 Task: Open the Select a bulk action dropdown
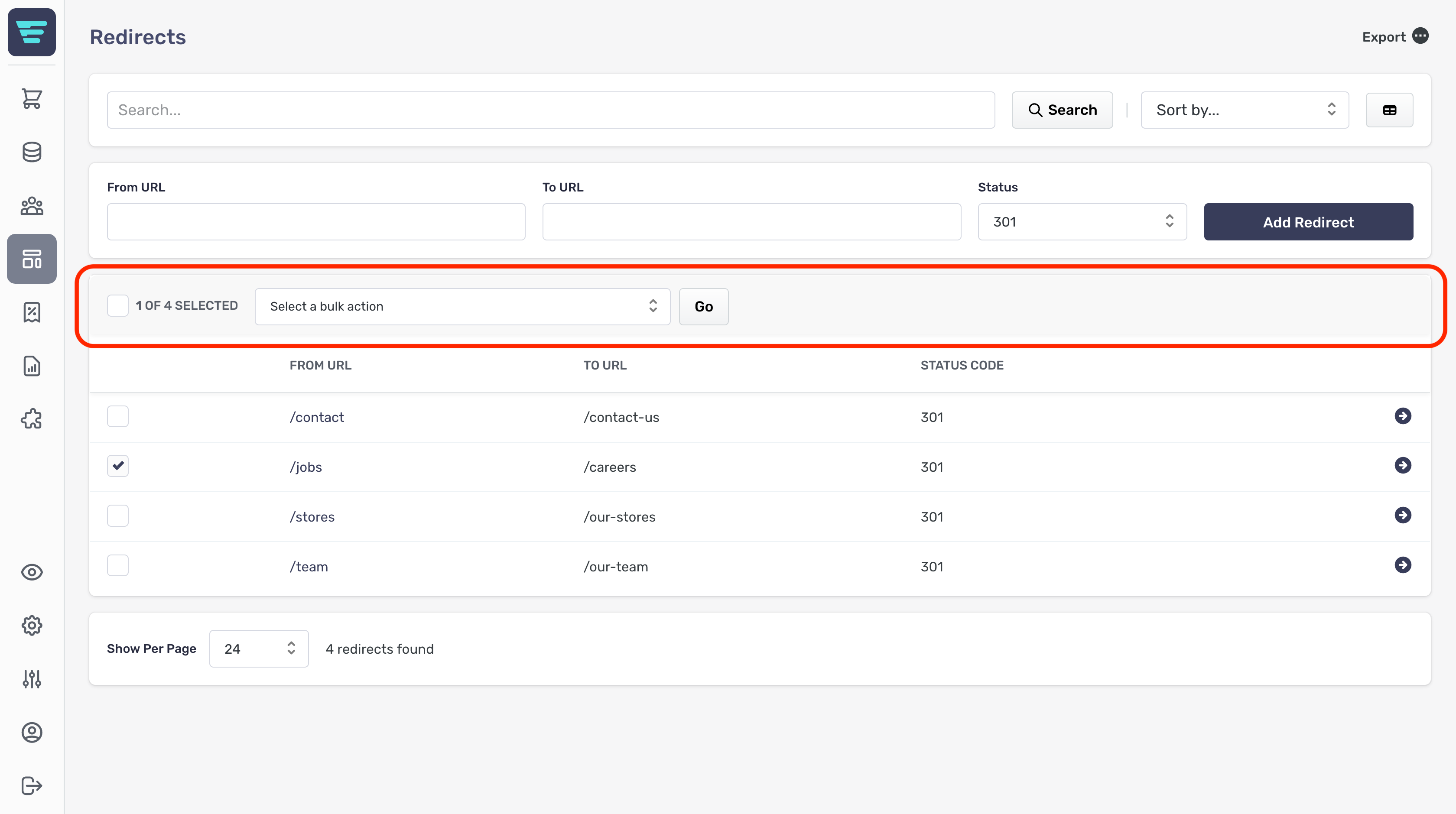[x=462, y=306]
